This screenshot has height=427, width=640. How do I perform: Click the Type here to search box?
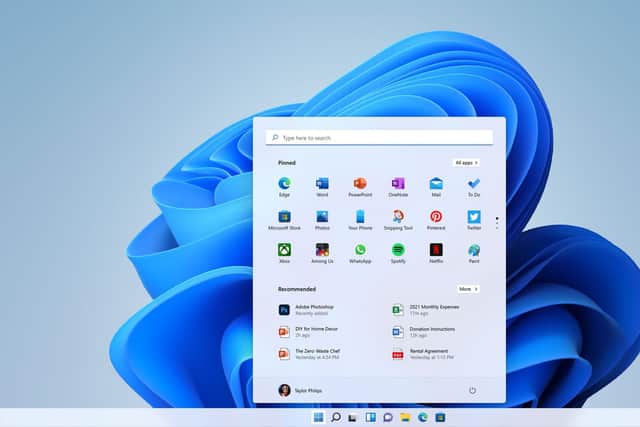pos(379,138)
